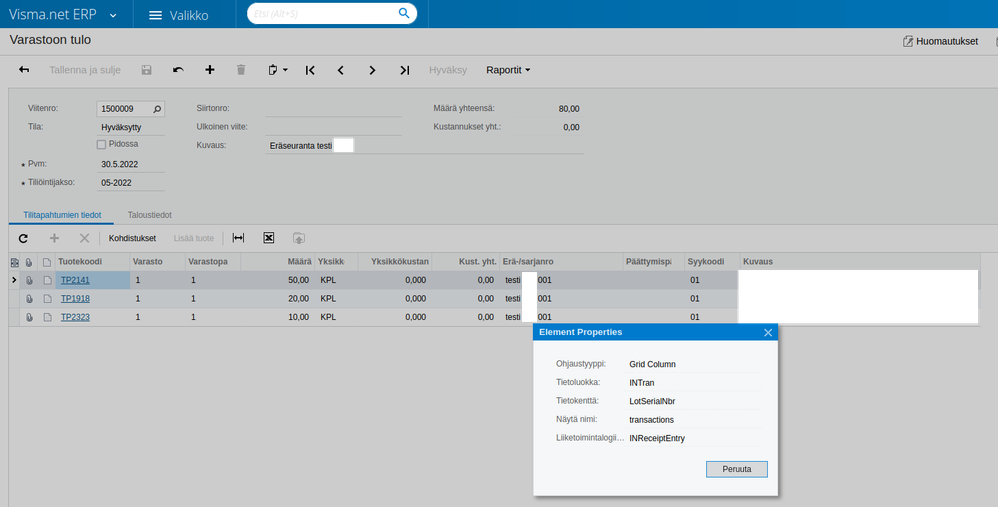Go to next record icon

point(372,70)
